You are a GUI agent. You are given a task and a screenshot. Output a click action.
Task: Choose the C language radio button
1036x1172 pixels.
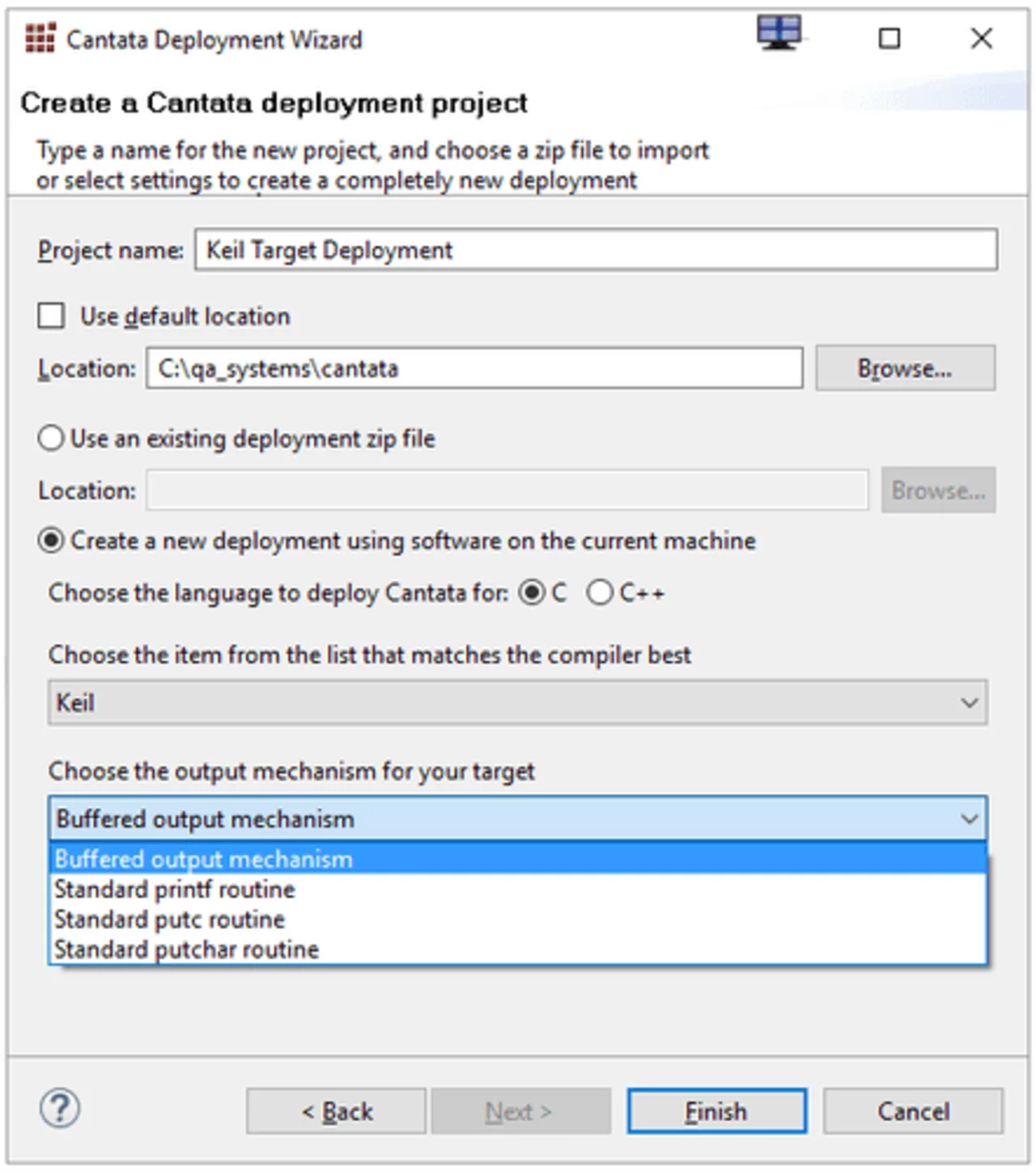[x=532, y=592]
